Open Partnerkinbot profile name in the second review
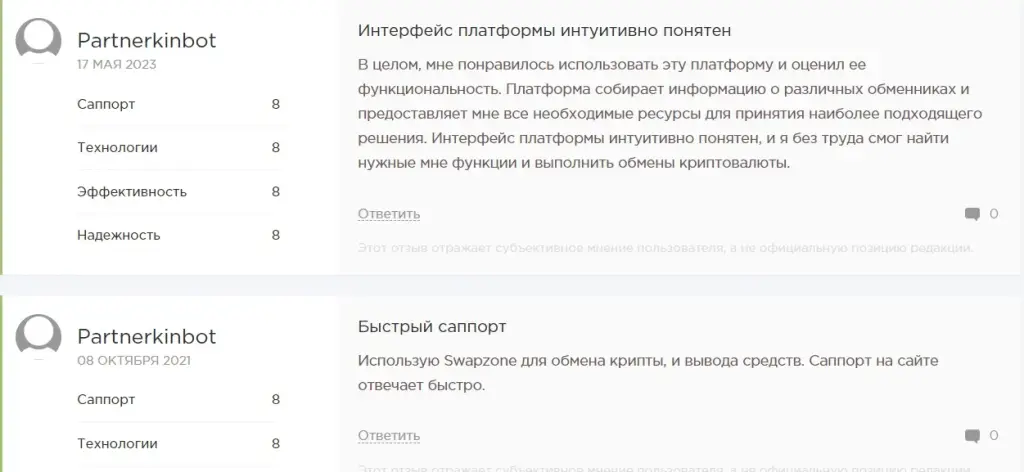This screenshot has height=472, width=1024. click(x=146, y=337)
